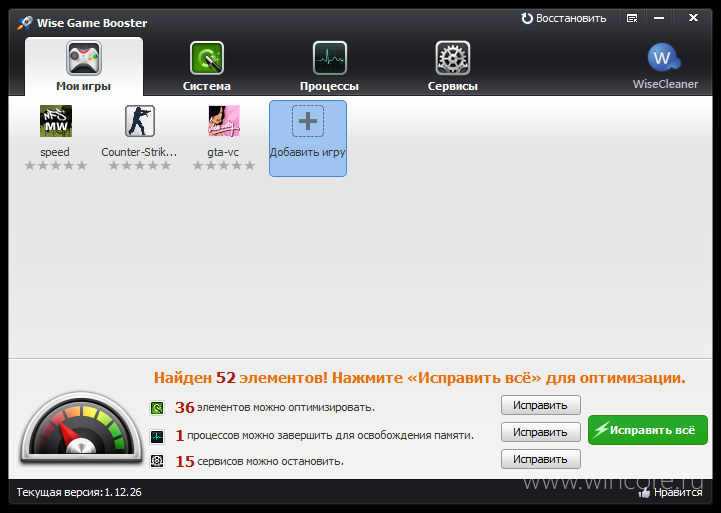
Task: Switch to the Процессы tab
Action: click(x=329, y=67)
